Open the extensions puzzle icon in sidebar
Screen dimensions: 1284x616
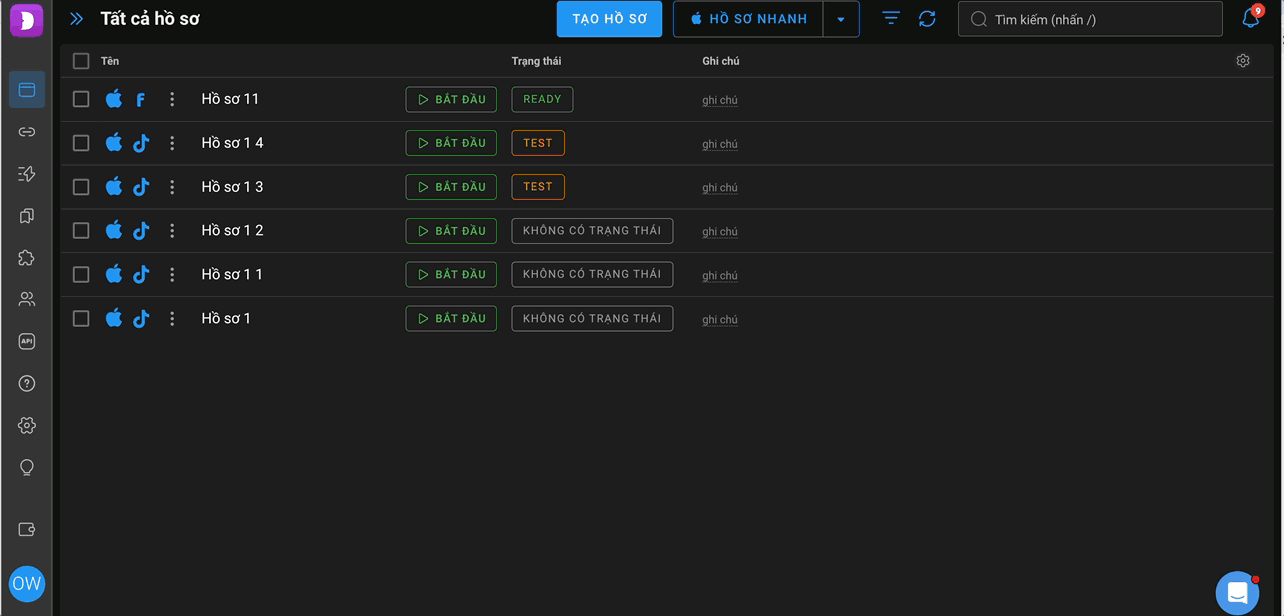[27, 257]
